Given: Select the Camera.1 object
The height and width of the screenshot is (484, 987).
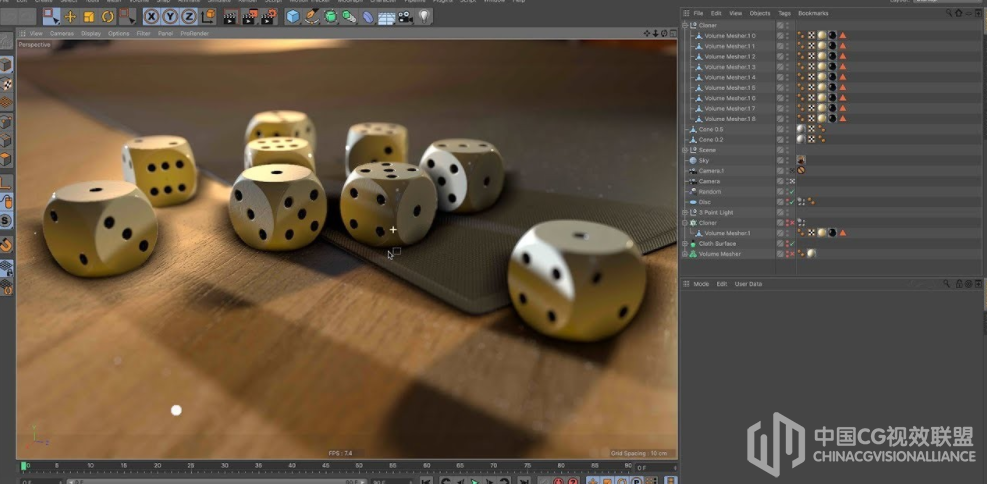Looking at the screenshot, I should 711,171.
